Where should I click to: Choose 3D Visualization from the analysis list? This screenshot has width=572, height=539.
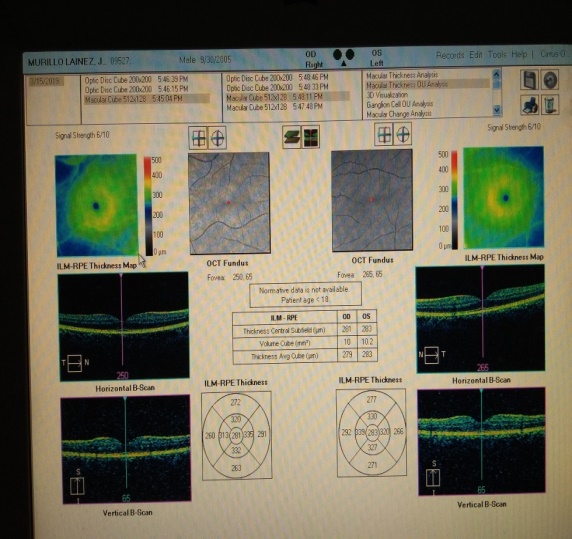coord(387,94)
